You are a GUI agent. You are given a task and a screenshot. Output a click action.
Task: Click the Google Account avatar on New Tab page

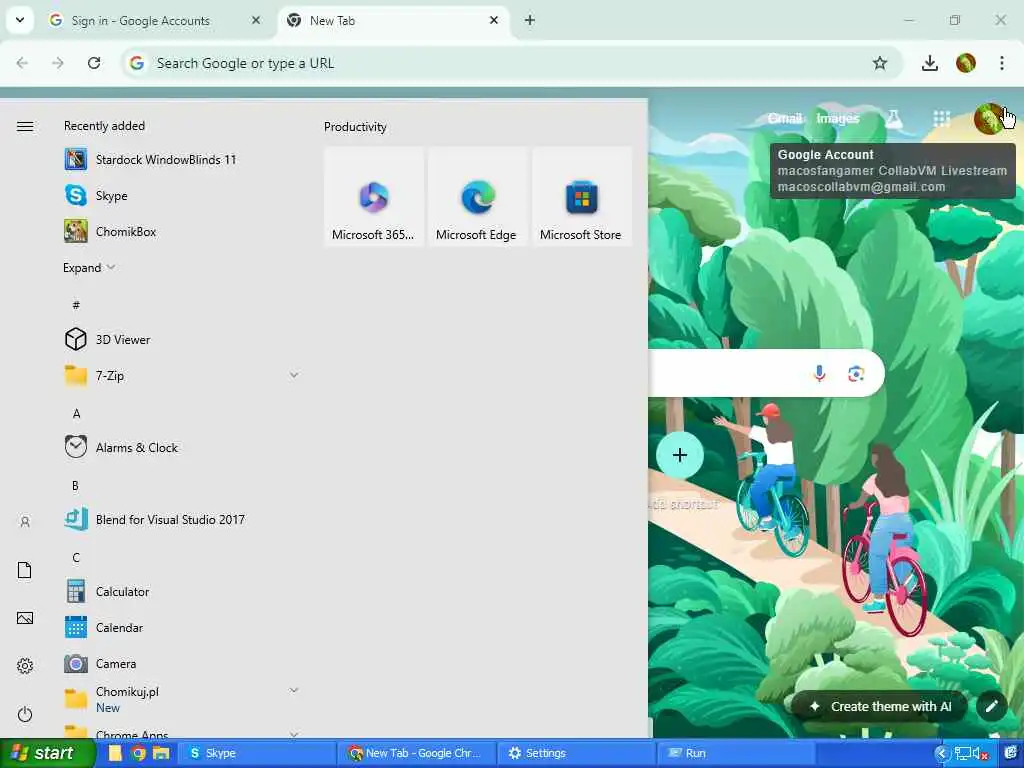[989, 118]
